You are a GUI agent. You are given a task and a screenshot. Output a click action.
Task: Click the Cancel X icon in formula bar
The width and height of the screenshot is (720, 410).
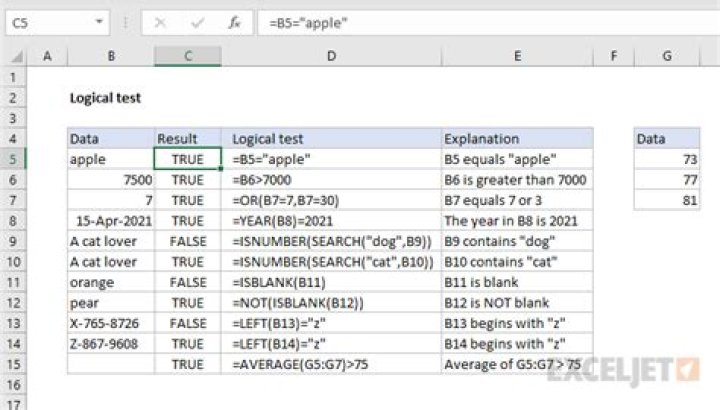(163, 21)
